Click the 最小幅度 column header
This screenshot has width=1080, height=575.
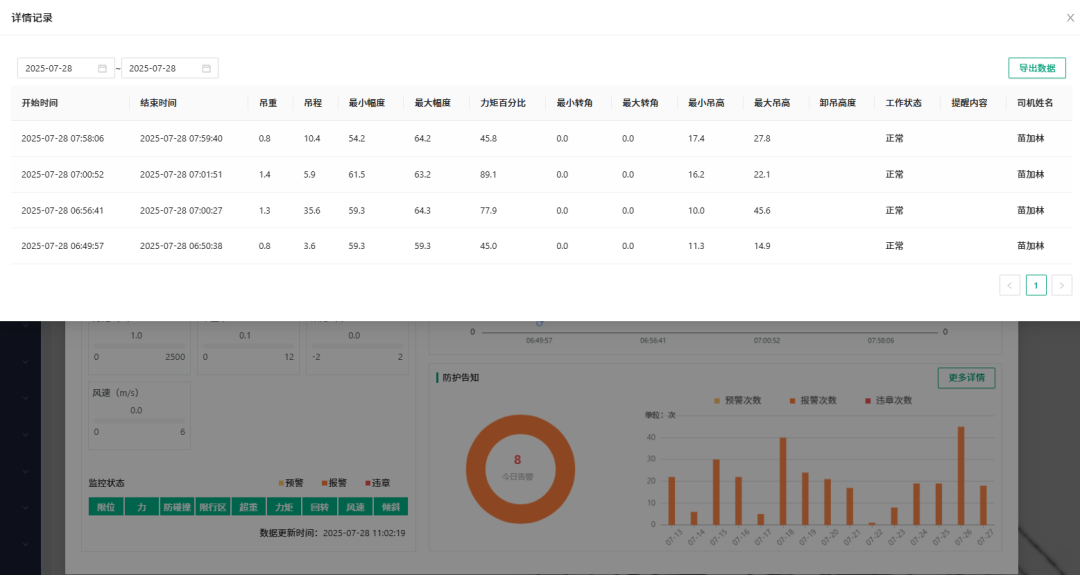click(366, 103)
